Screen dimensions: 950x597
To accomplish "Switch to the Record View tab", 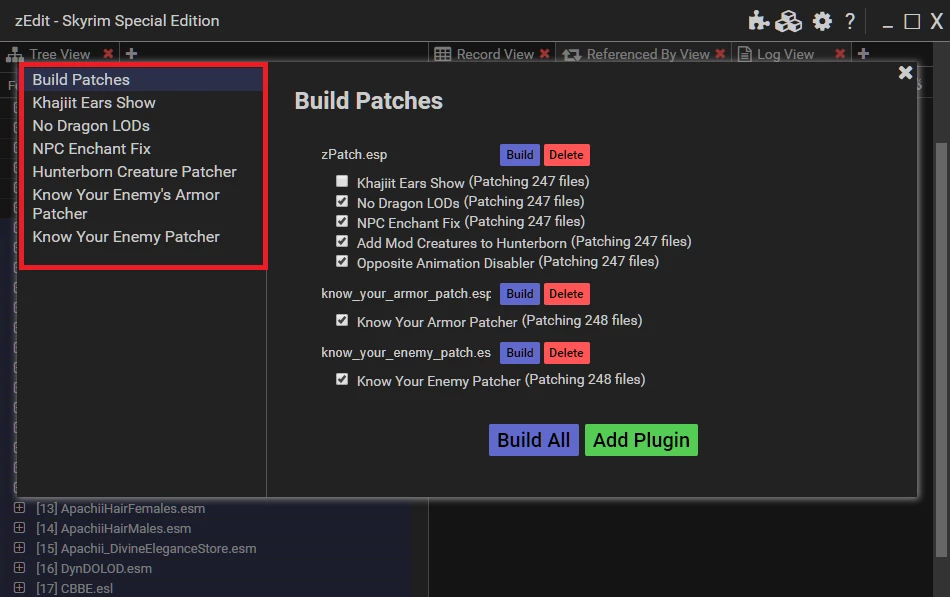I will click(x=495, y=54).
